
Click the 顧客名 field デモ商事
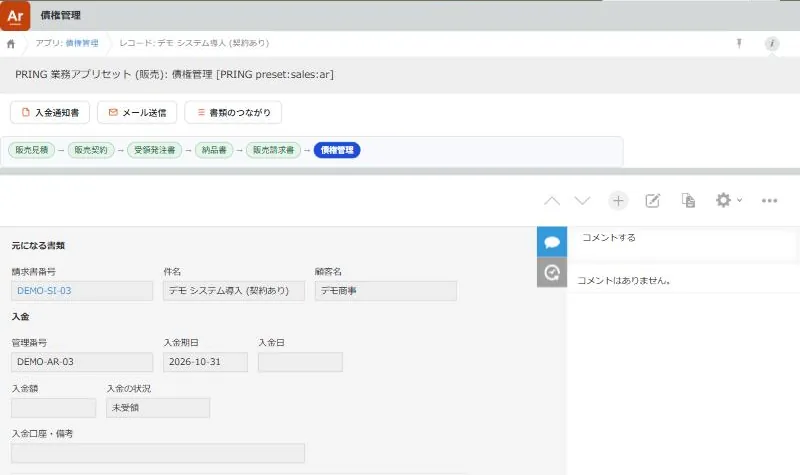(386, 291)
